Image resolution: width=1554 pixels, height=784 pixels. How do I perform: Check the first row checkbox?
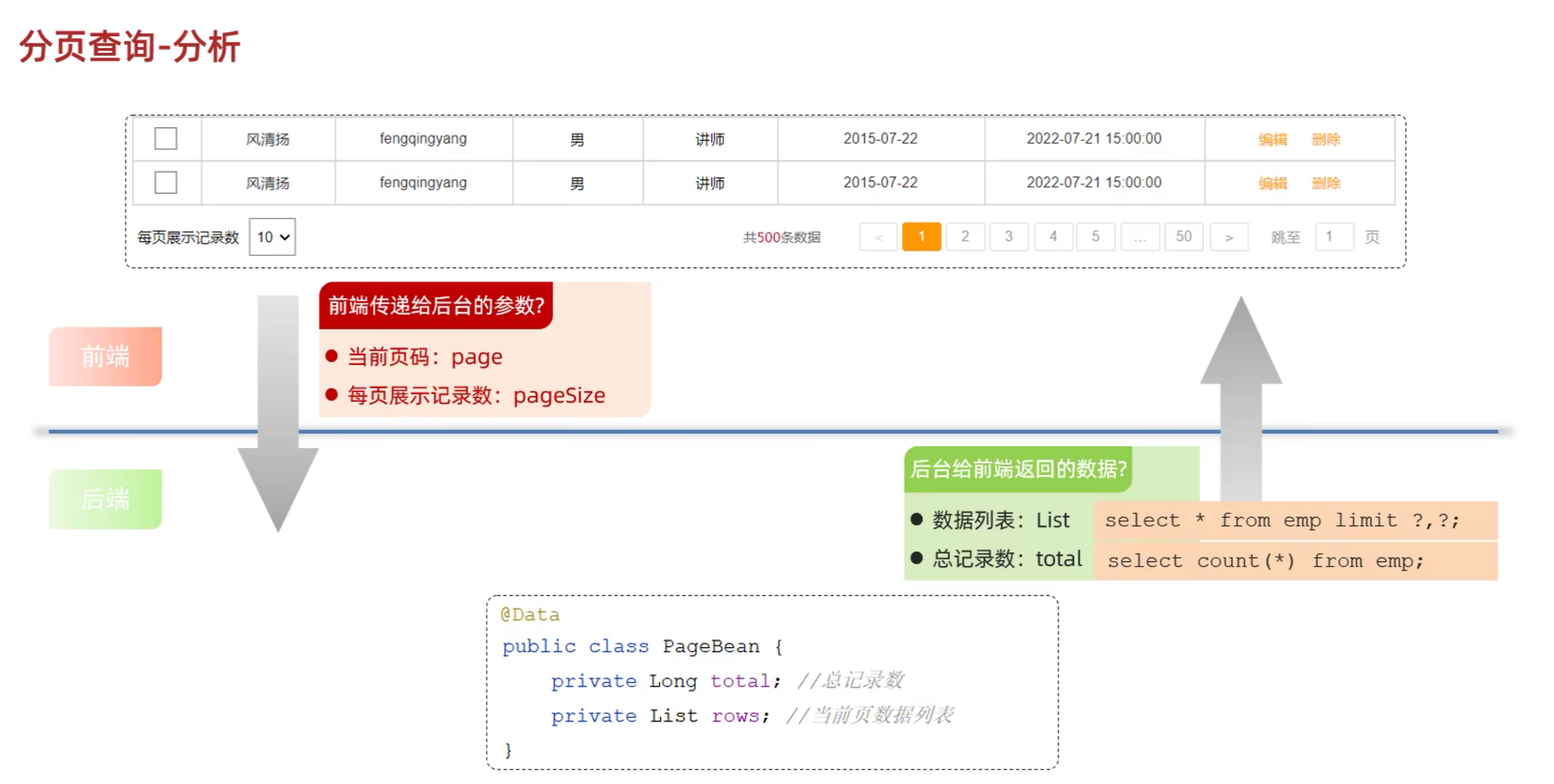pos(166,138)
